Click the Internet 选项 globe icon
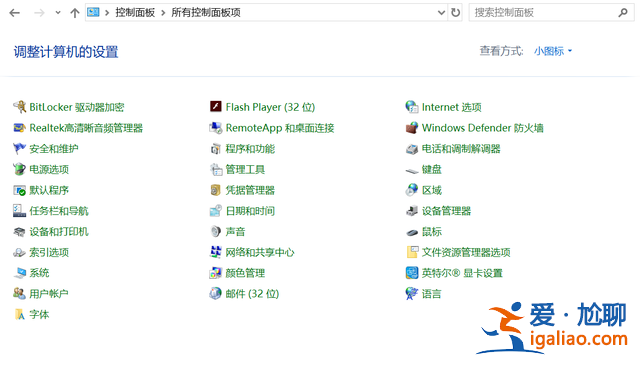This screenshot has width=640, height=366. tap(412, 107)
